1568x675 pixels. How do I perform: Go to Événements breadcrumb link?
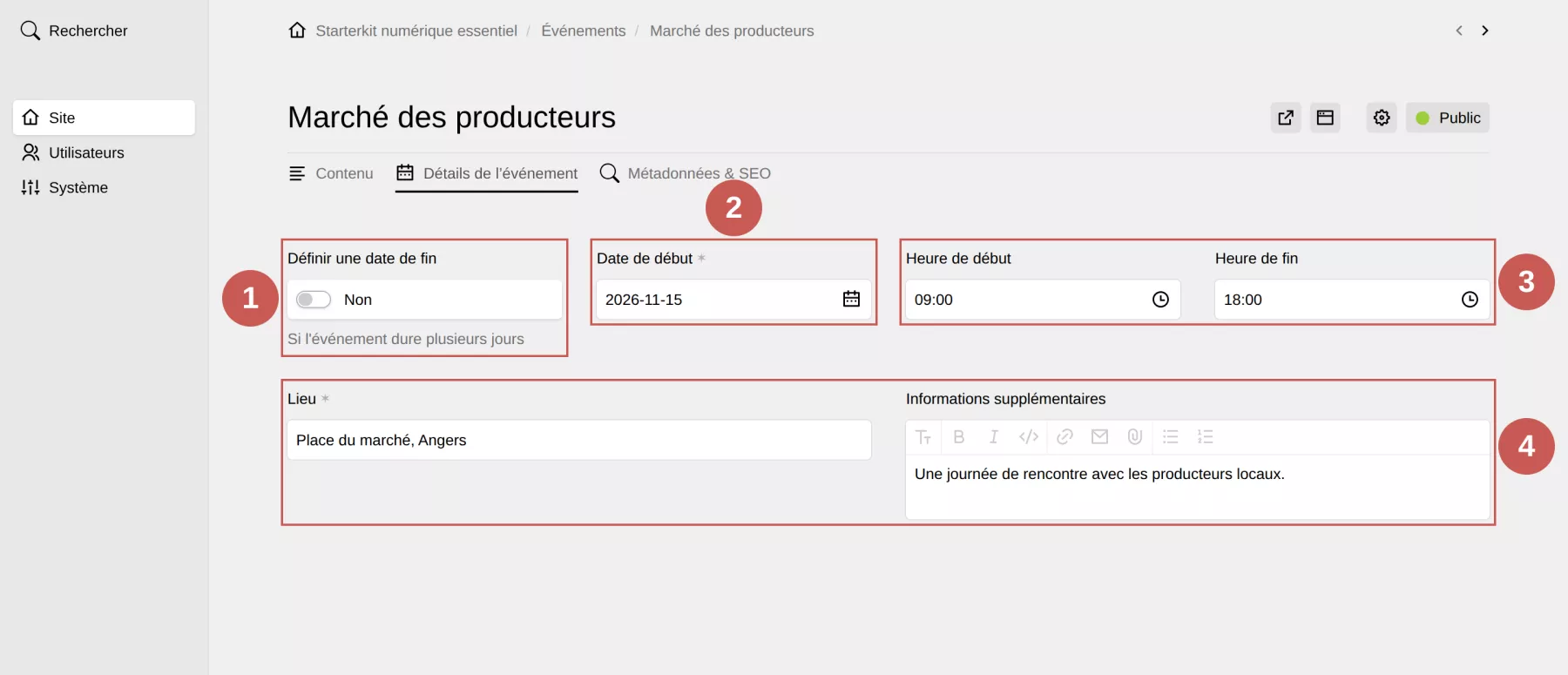pyautogui.click(x=584, y=30)
